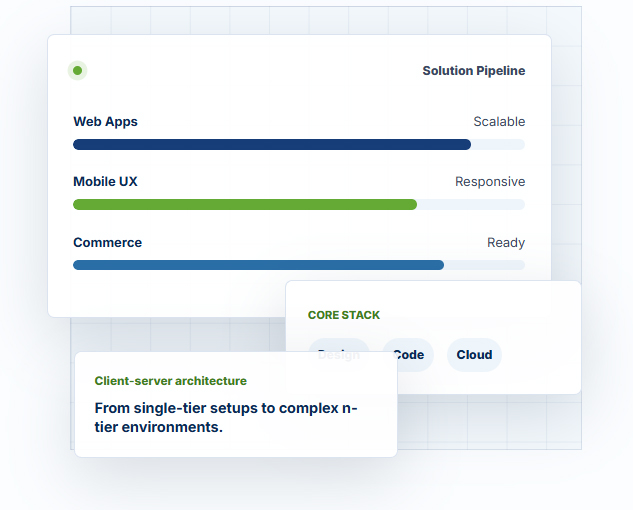This screenshot has height=510, width=633.
Task: Click the Responsive status text
Action: pyautogui.click(x=490, y=182)
